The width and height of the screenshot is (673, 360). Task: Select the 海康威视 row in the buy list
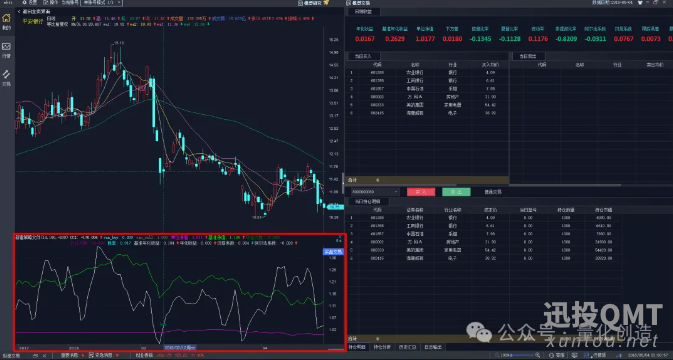click(x=427, y=113)
